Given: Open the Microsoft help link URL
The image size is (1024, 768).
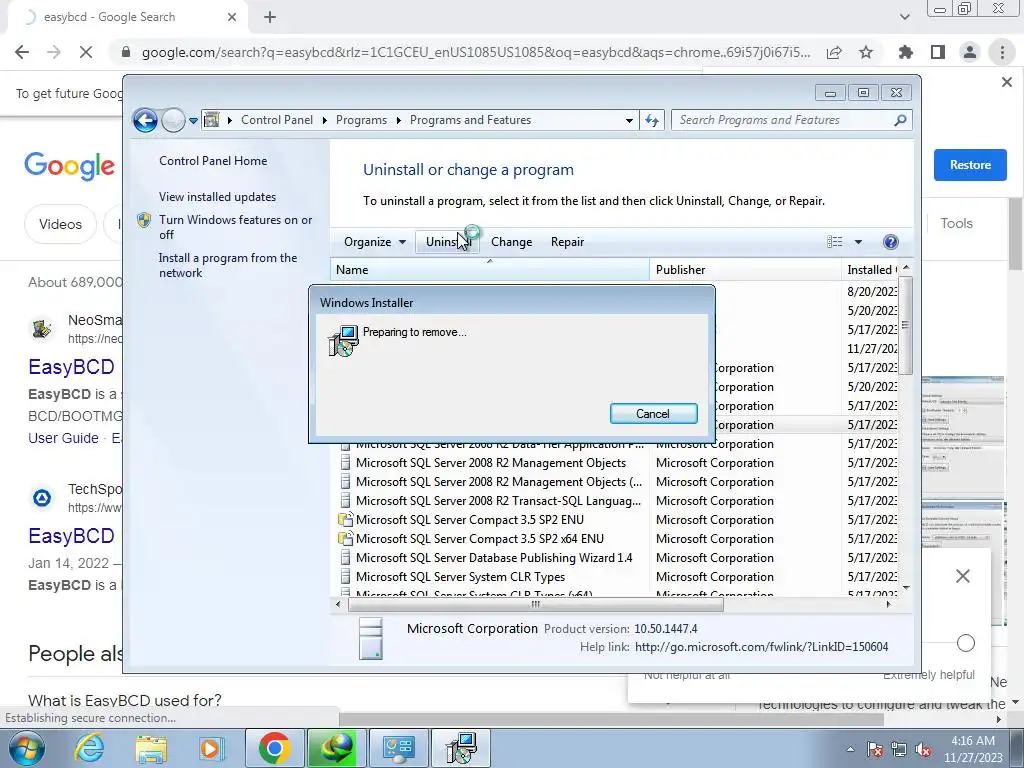Looking at the screenshot, I should pos(761,647).
